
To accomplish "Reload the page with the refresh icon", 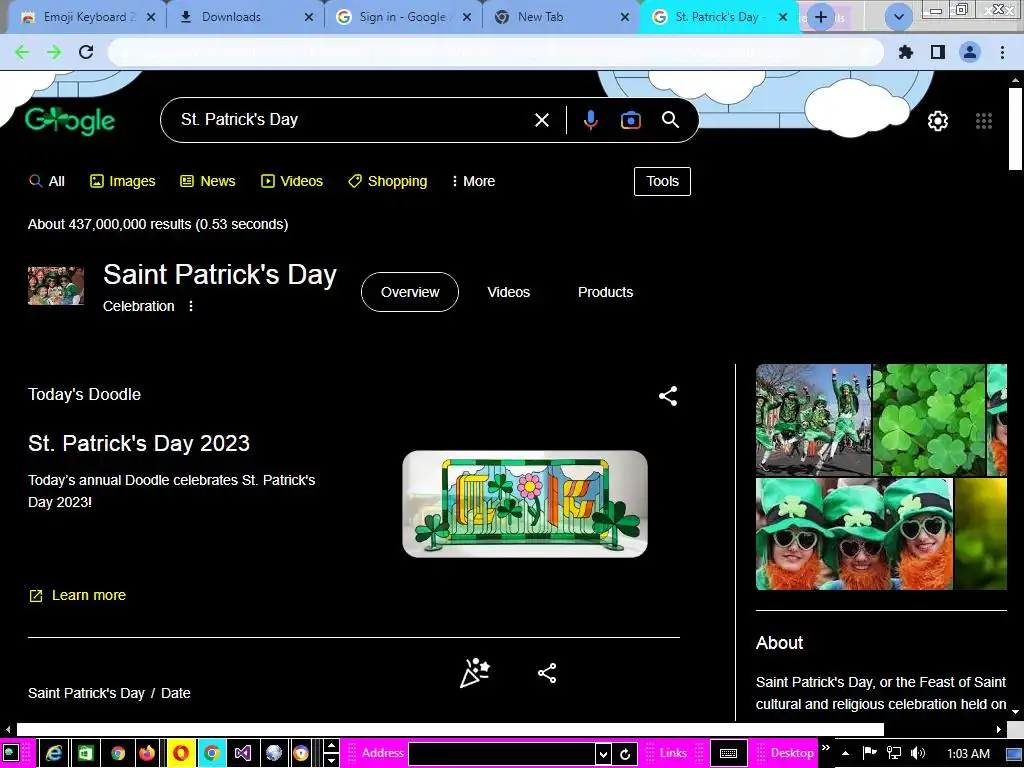I will point(86,52).
